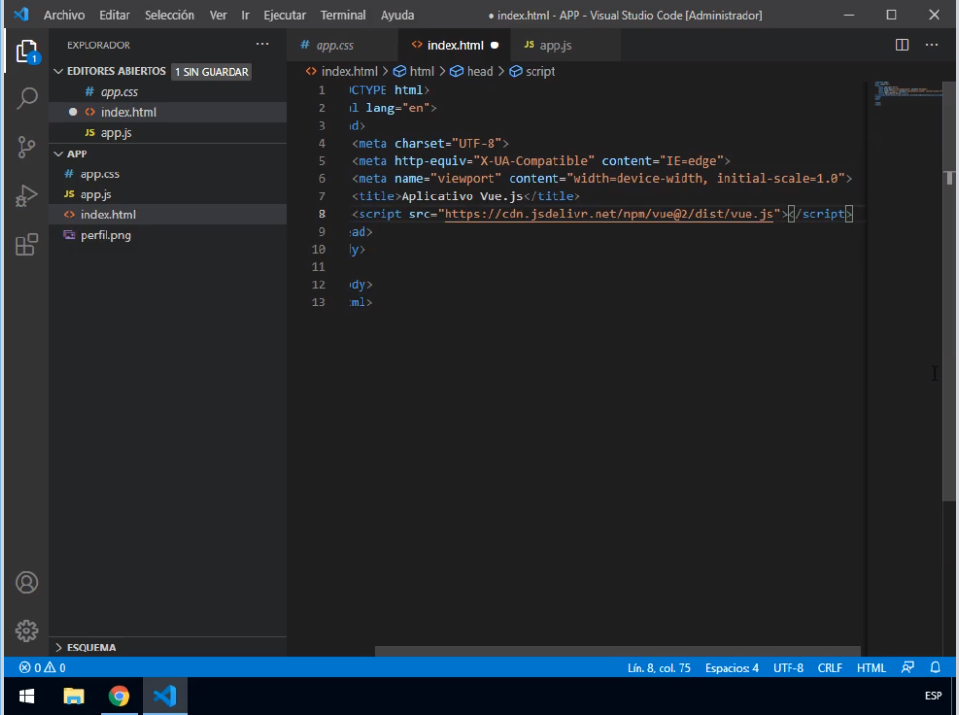This screenshot has height=715, width=959.
Task: Open the notifications bell in status bar
Action: (x=935, y=667)
